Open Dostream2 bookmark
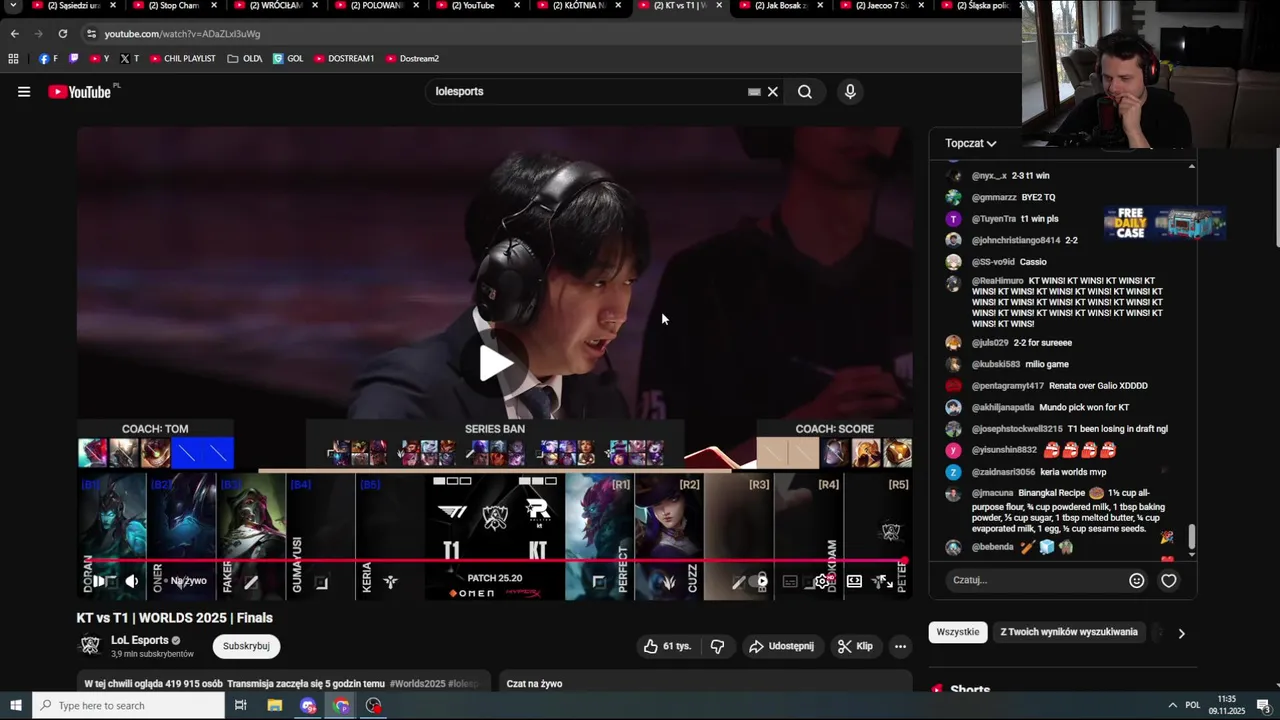Screen dimensions: 1280x720 tap(412, 59)
